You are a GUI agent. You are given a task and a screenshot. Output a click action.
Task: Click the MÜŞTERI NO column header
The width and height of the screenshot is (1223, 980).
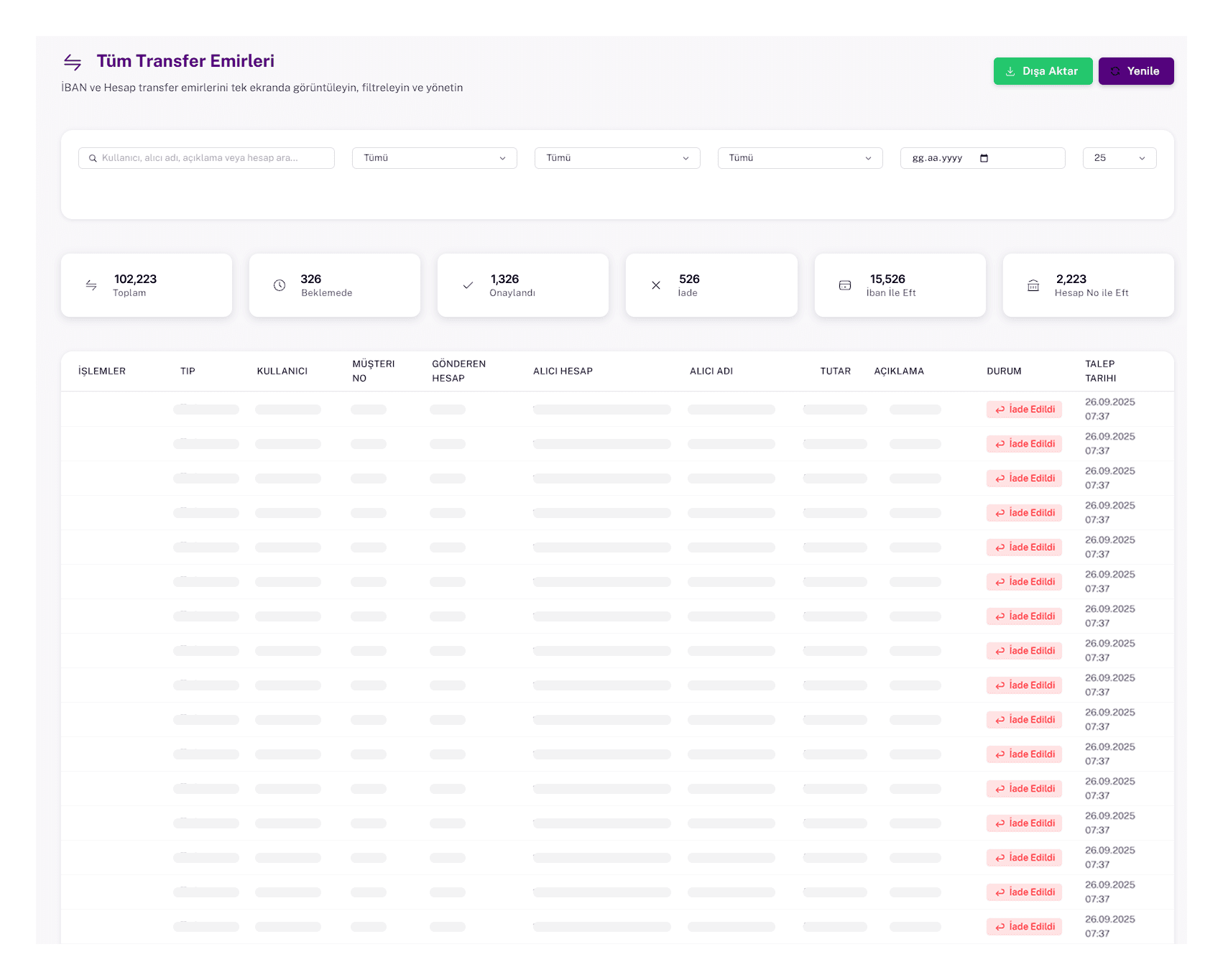(x=374, y=371)
